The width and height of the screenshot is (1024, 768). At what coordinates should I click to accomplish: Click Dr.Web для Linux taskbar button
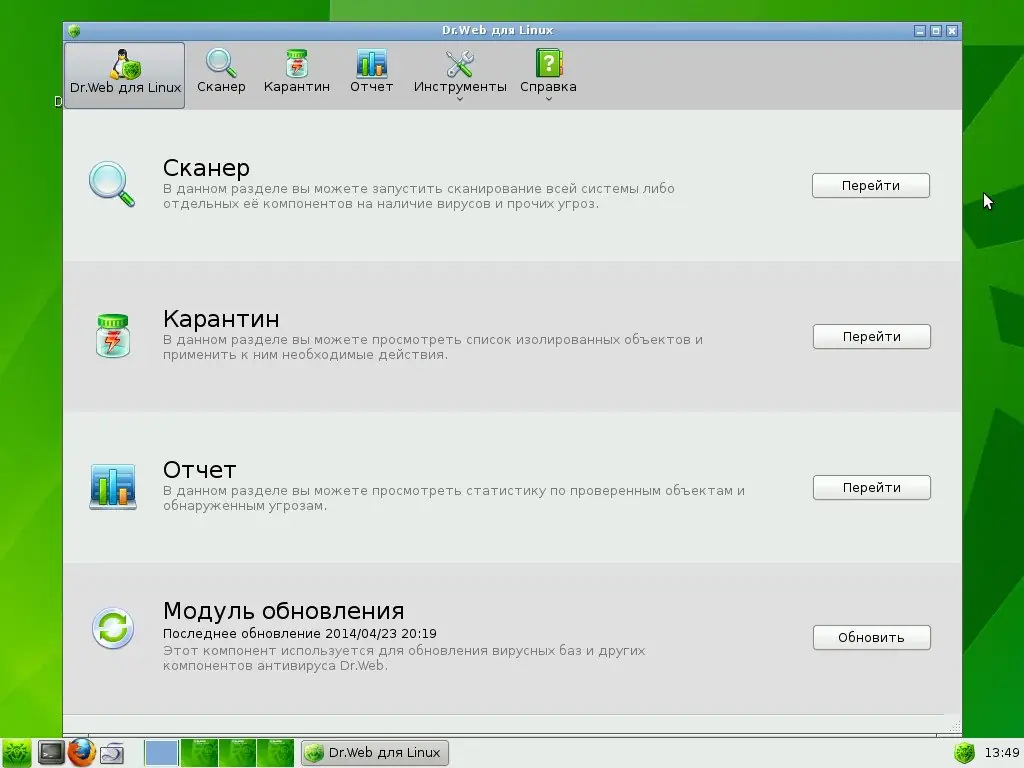tap(375, 752)
